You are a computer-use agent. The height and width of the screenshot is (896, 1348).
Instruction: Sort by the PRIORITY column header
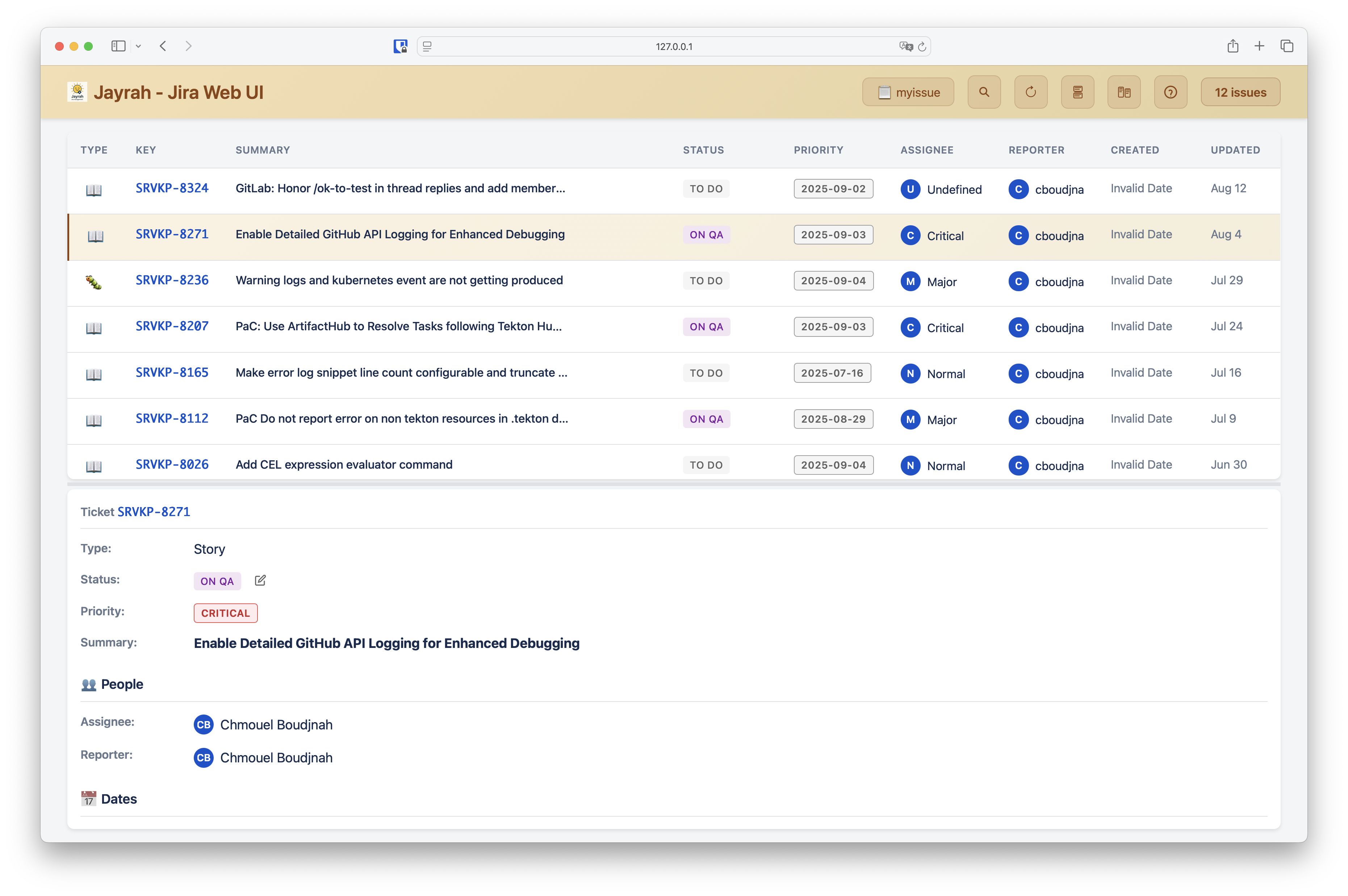818,150
